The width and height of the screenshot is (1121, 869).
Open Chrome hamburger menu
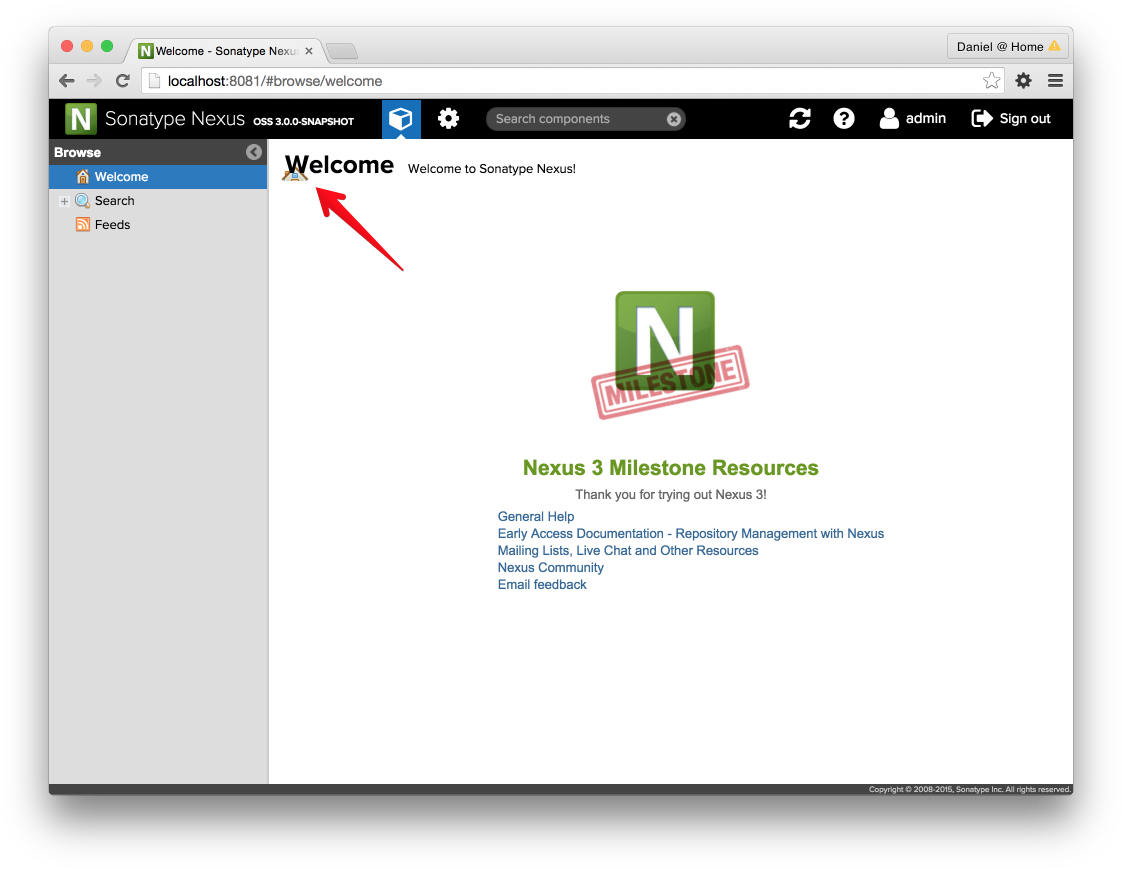point(1055,81)
